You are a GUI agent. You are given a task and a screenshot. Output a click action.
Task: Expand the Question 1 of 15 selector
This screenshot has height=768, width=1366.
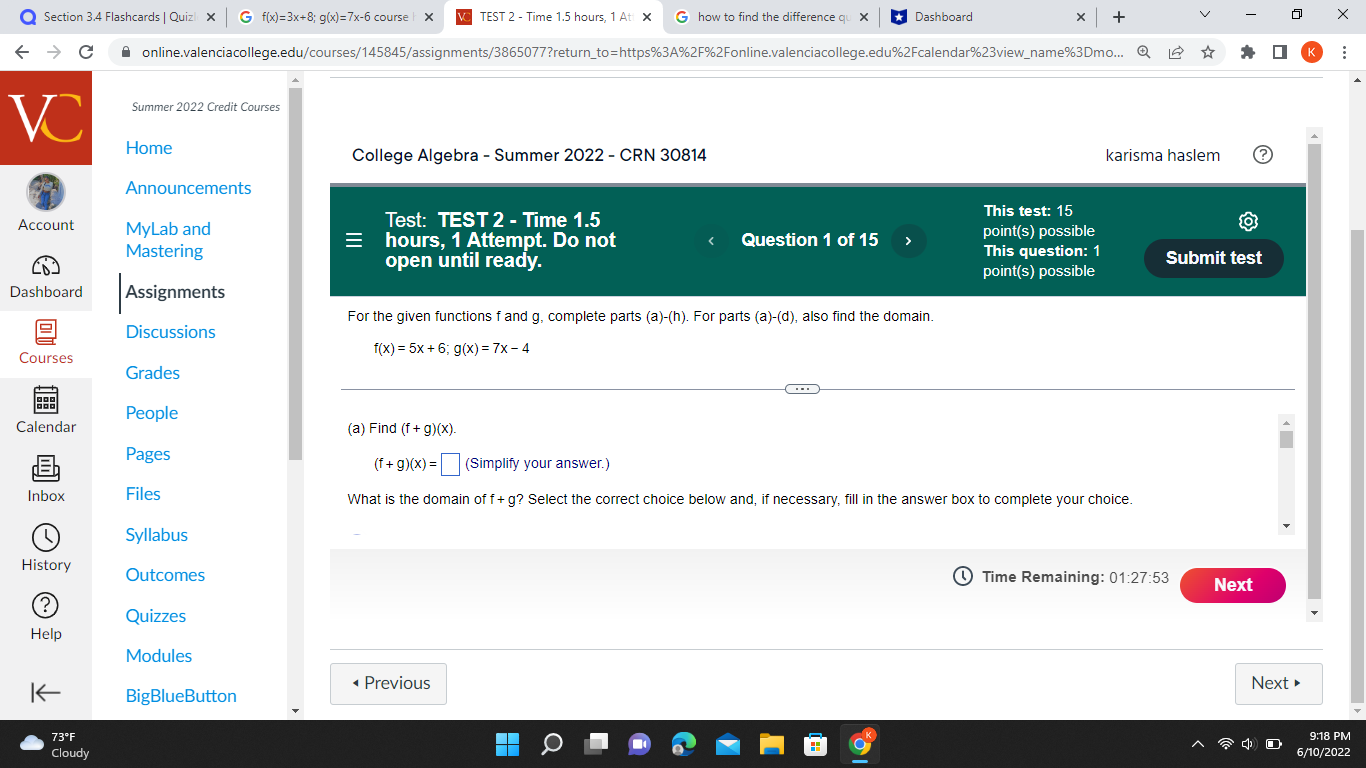[809, 240]
